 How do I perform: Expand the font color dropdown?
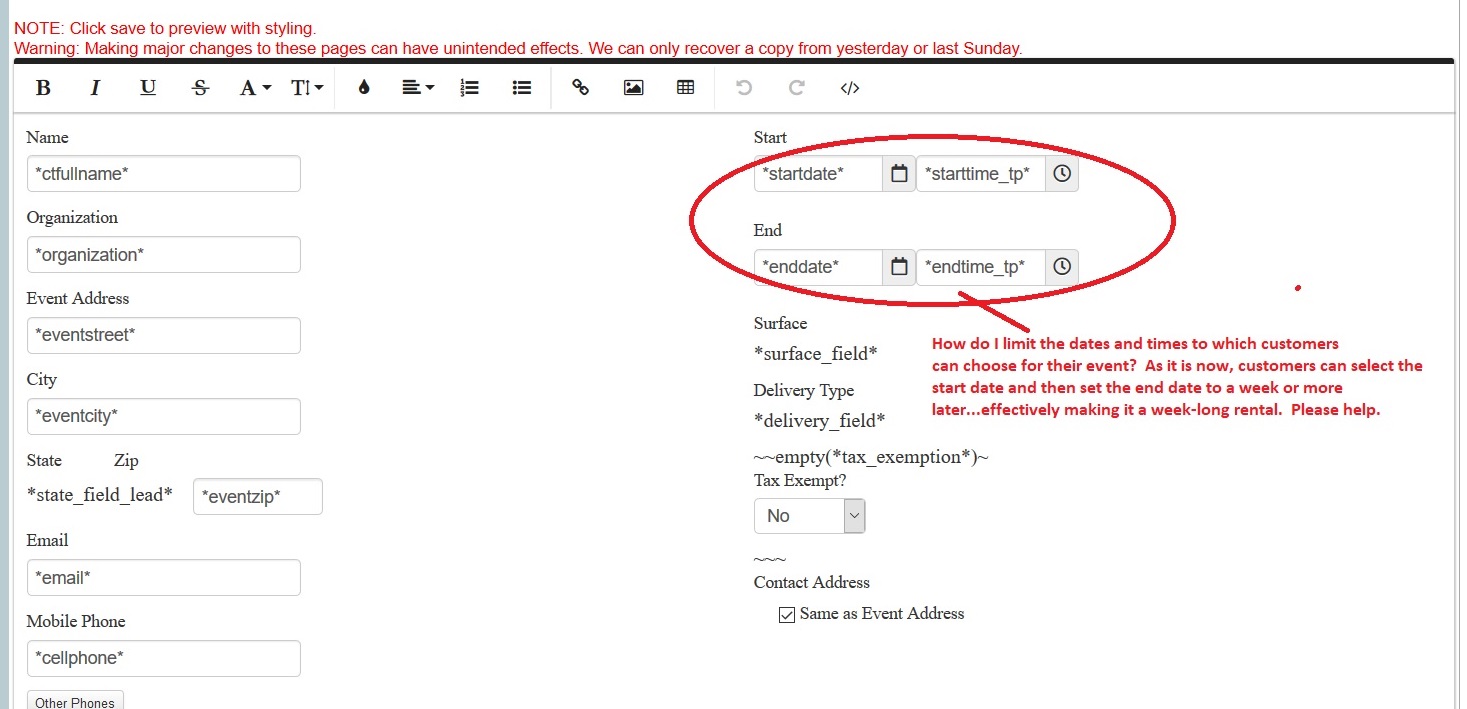256,88
